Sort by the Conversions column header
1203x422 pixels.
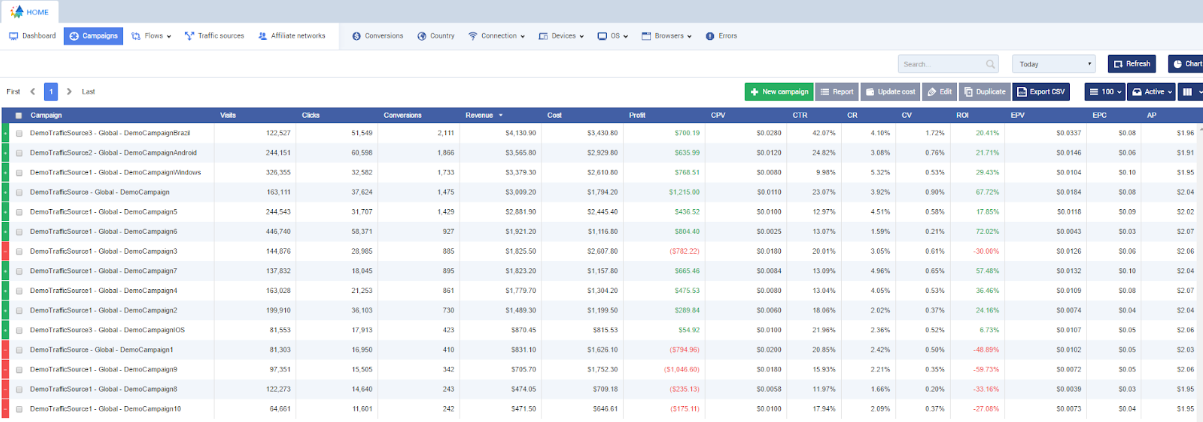click(402, 116)
